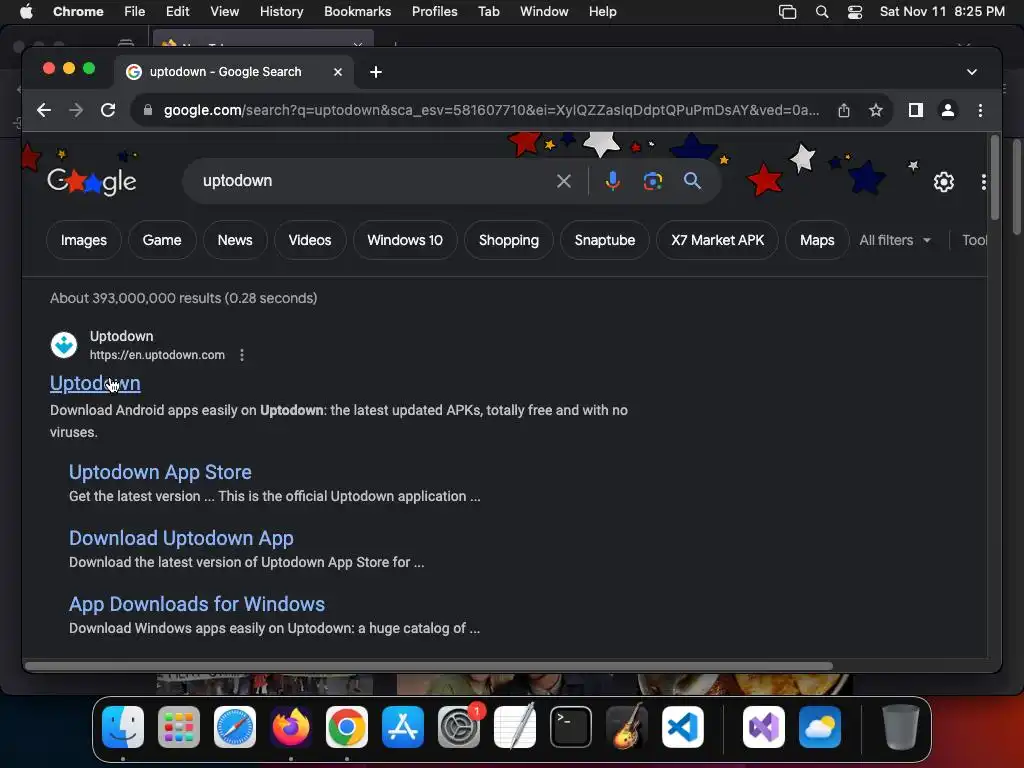Open the Uptodown main result link
Image resolution: width=1024 pixels, height=768 pixels.
(95, 383)
